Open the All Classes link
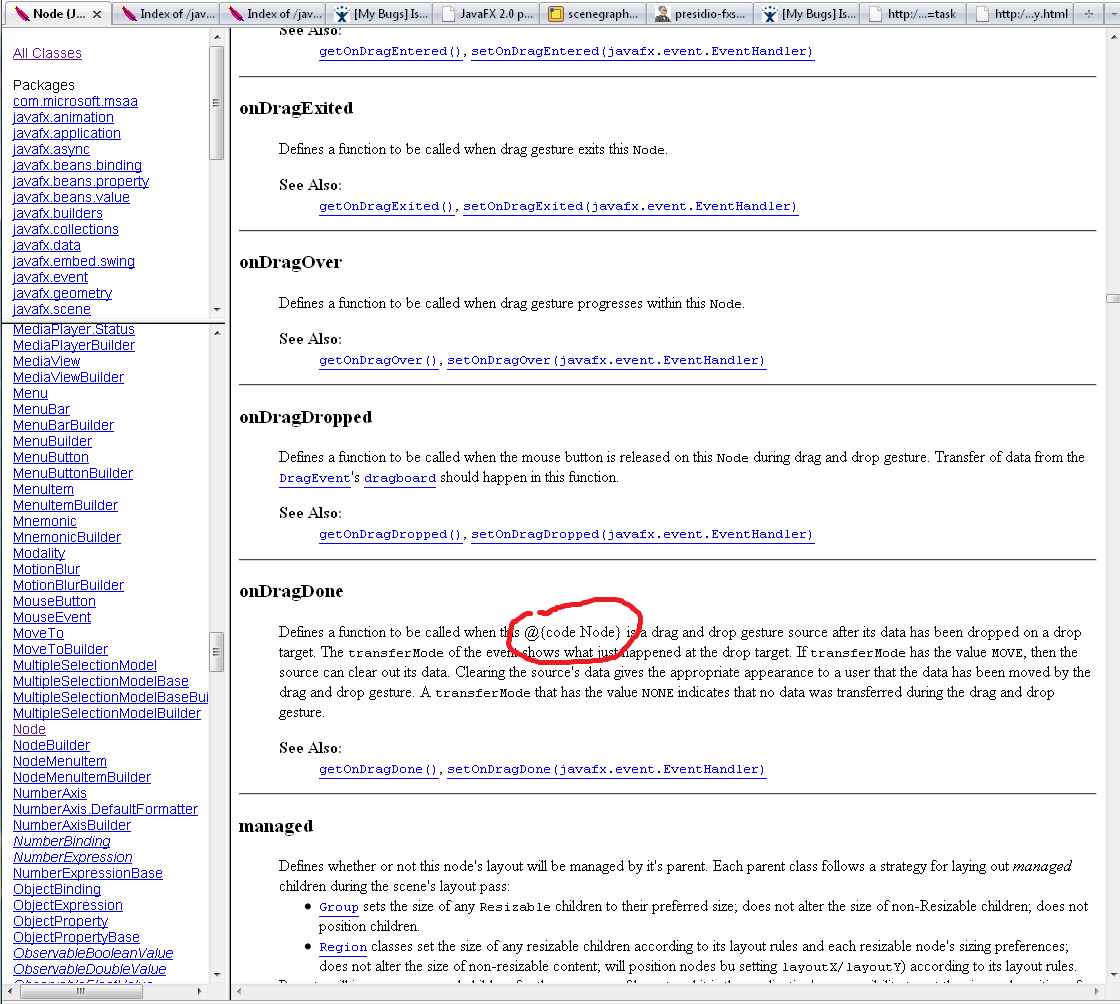Image resolution: width=1120 pixels, height=1004 pixels. tap(47, 53)
